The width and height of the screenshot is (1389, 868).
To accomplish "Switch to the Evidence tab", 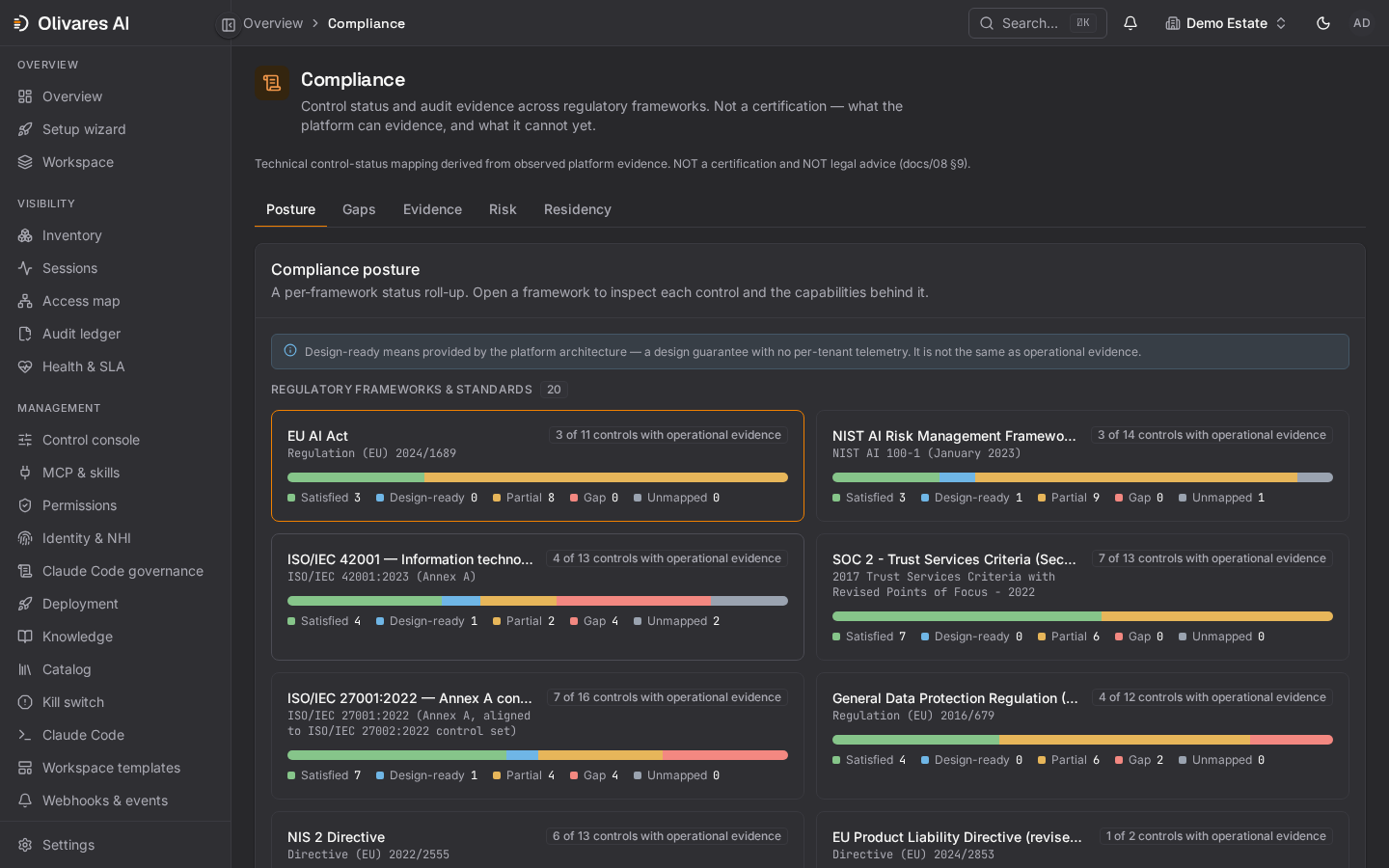I will (432, 209).
